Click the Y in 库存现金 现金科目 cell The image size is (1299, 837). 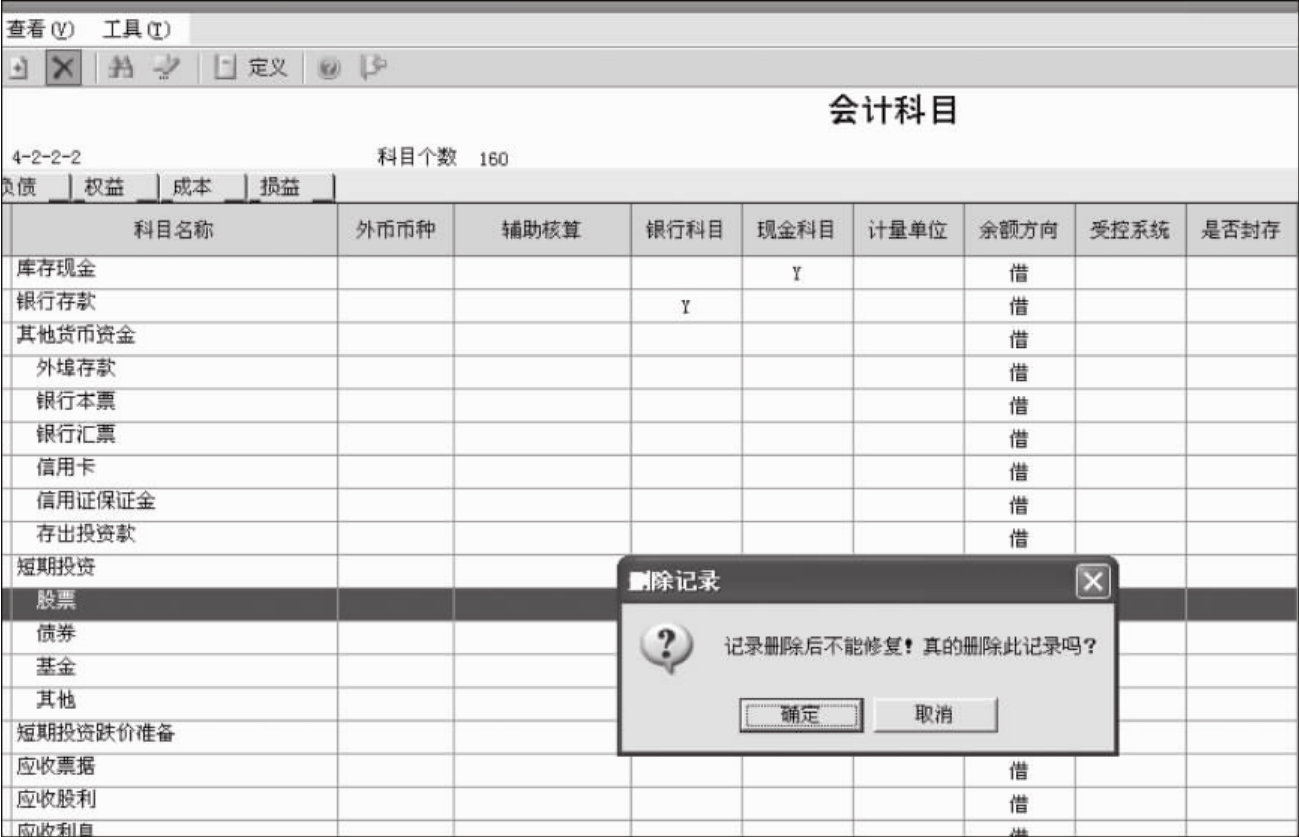pyautogui.click(x=797, y=273)
